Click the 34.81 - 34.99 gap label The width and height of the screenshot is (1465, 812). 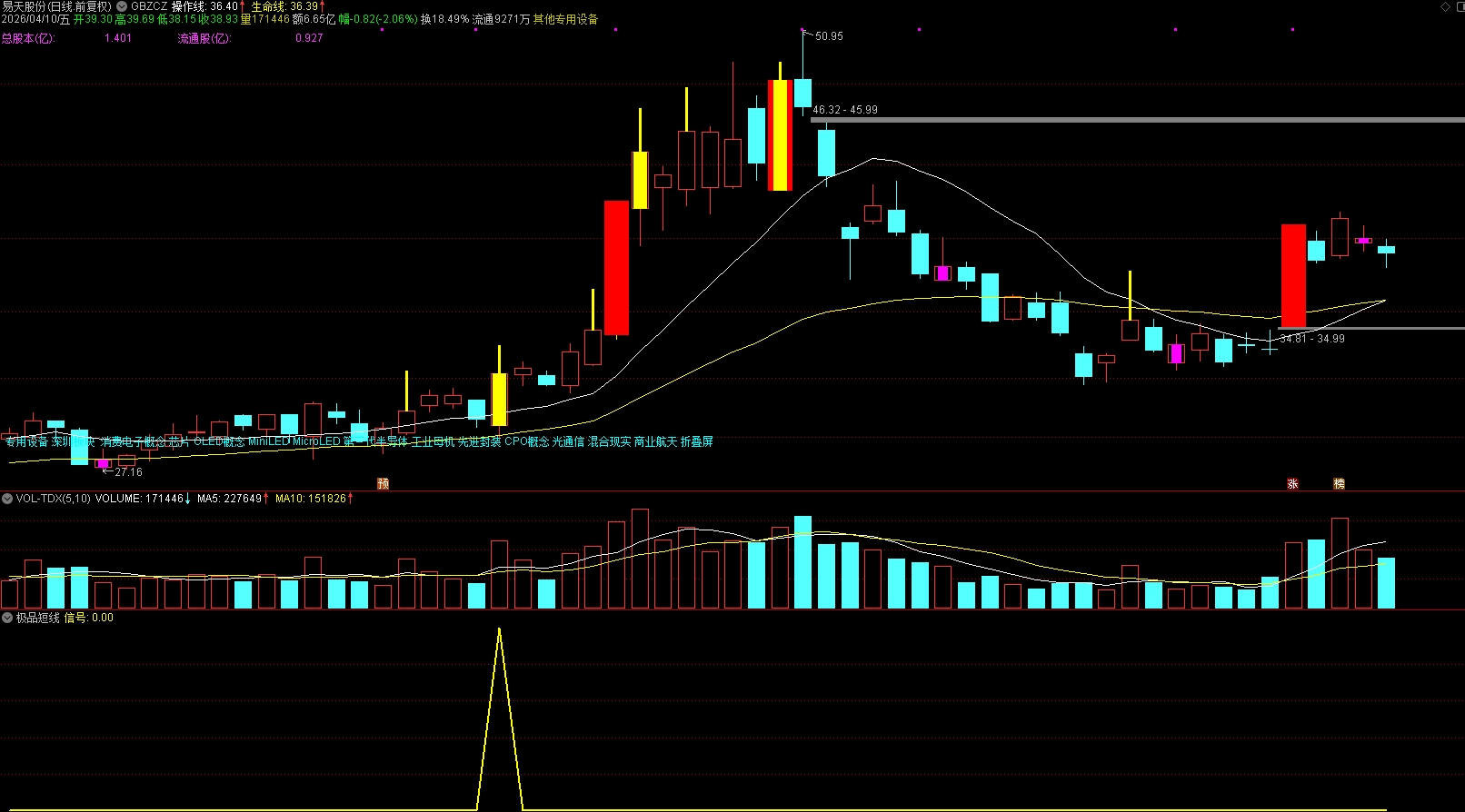click(1312, 339)
